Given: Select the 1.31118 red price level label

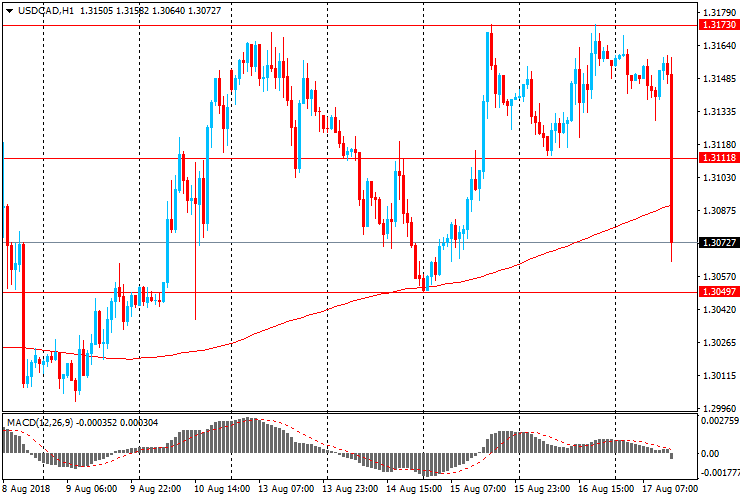Looking at the screenshot, I should tap(719, 158).
